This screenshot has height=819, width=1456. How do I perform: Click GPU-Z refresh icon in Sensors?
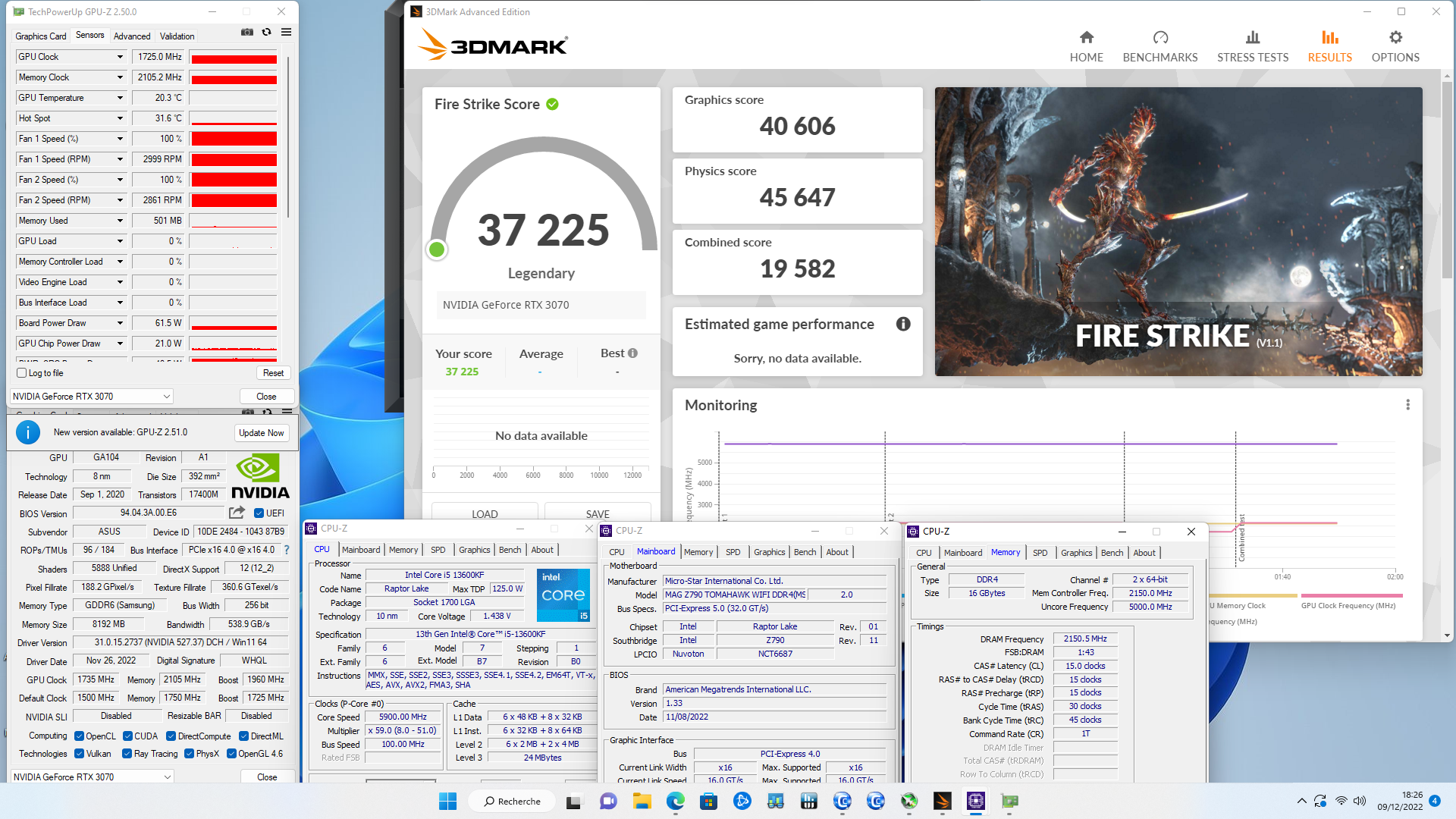click(266, 32)
